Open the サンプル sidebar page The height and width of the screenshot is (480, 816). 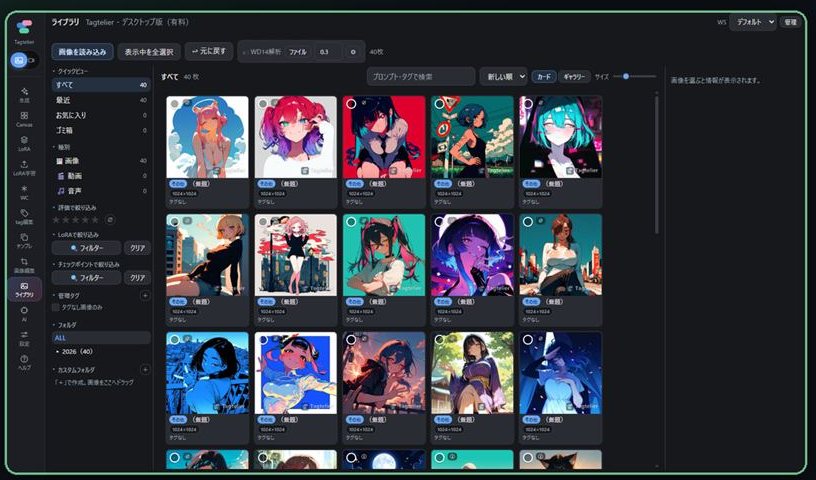pos(24,241)
